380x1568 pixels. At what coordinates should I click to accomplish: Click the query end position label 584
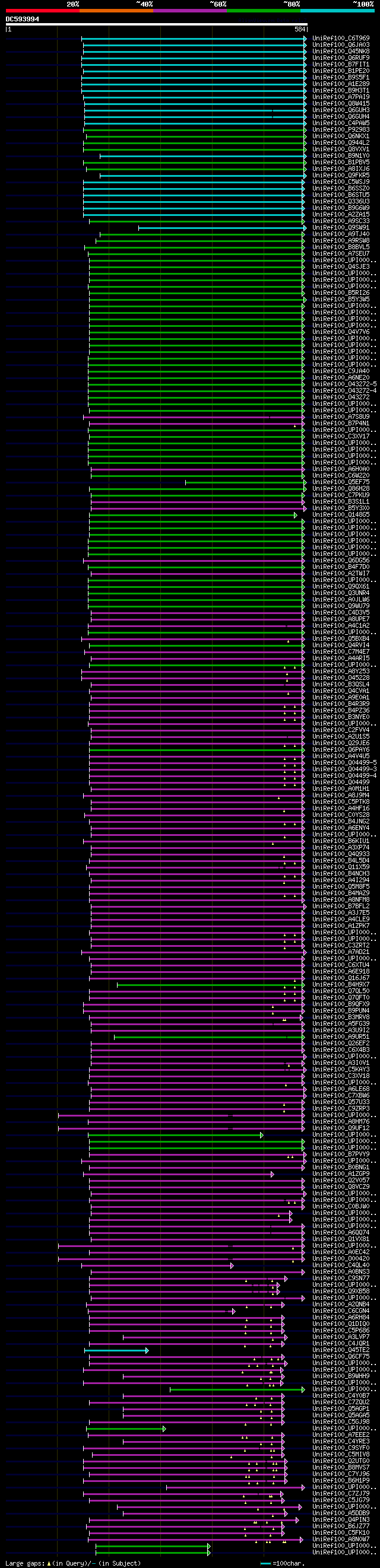pos(300,29)
